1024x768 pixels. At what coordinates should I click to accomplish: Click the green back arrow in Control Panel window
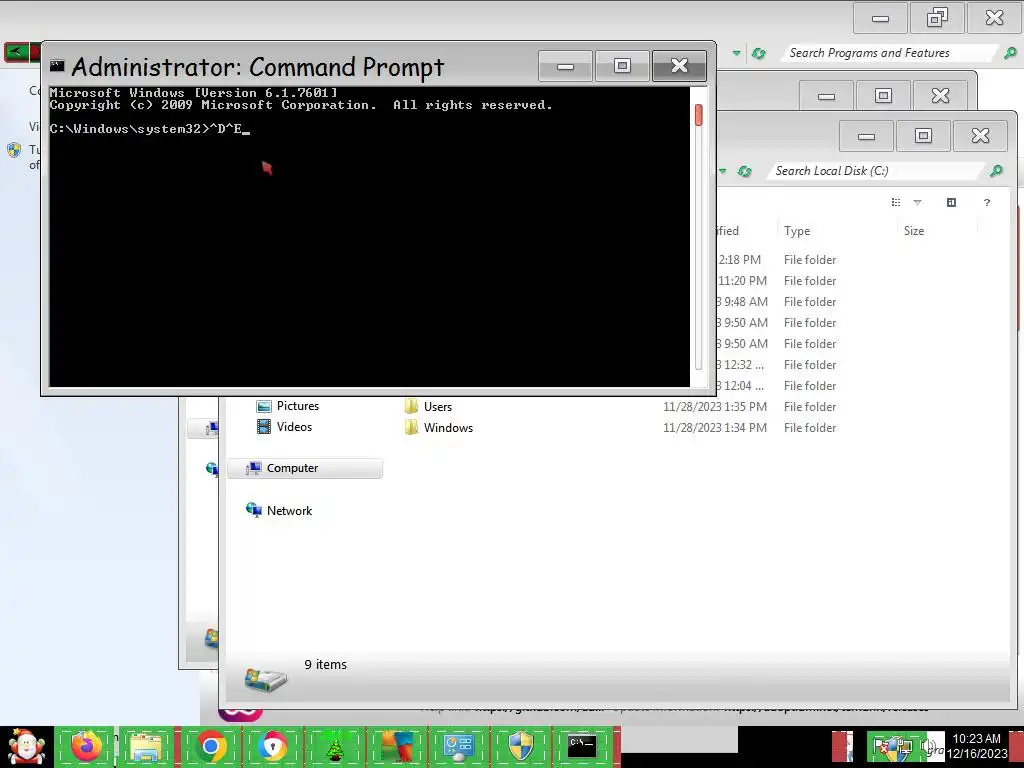tap(16, 52)
